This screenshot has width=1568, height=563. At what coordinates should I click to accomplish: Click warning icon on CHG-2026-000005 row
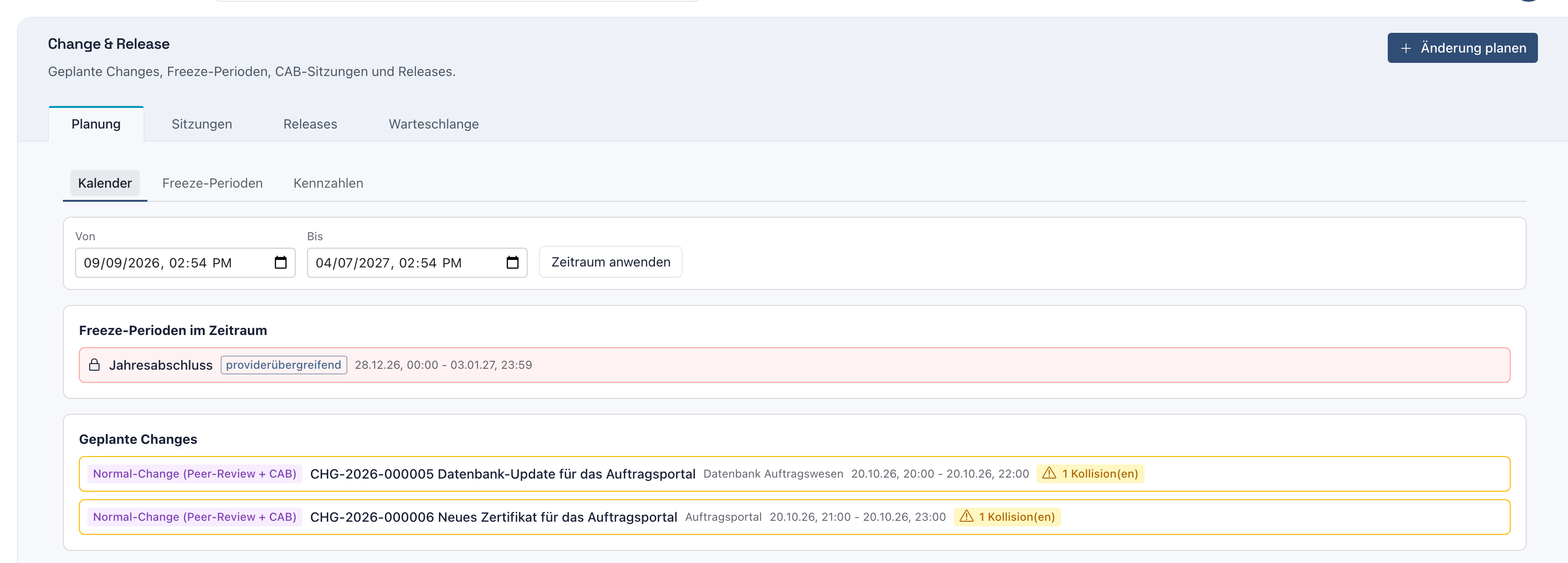[x=1049, y=473]
